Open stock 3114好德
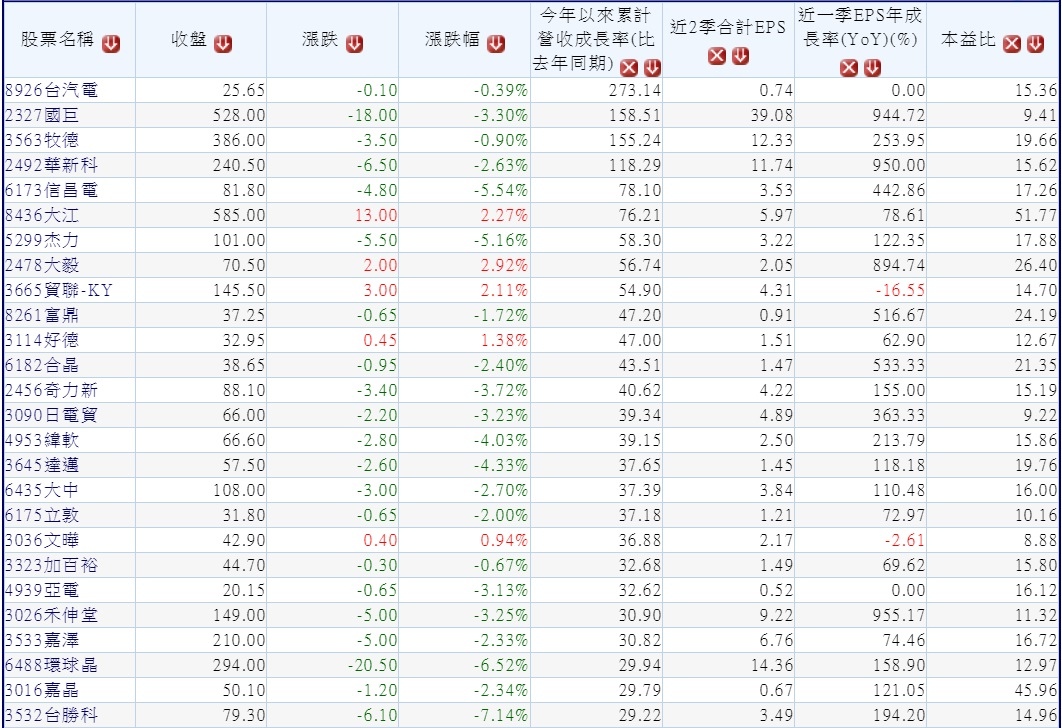The width and height of the screenshot is (1062, 728). pyautogui.click(x=42, y=340)
